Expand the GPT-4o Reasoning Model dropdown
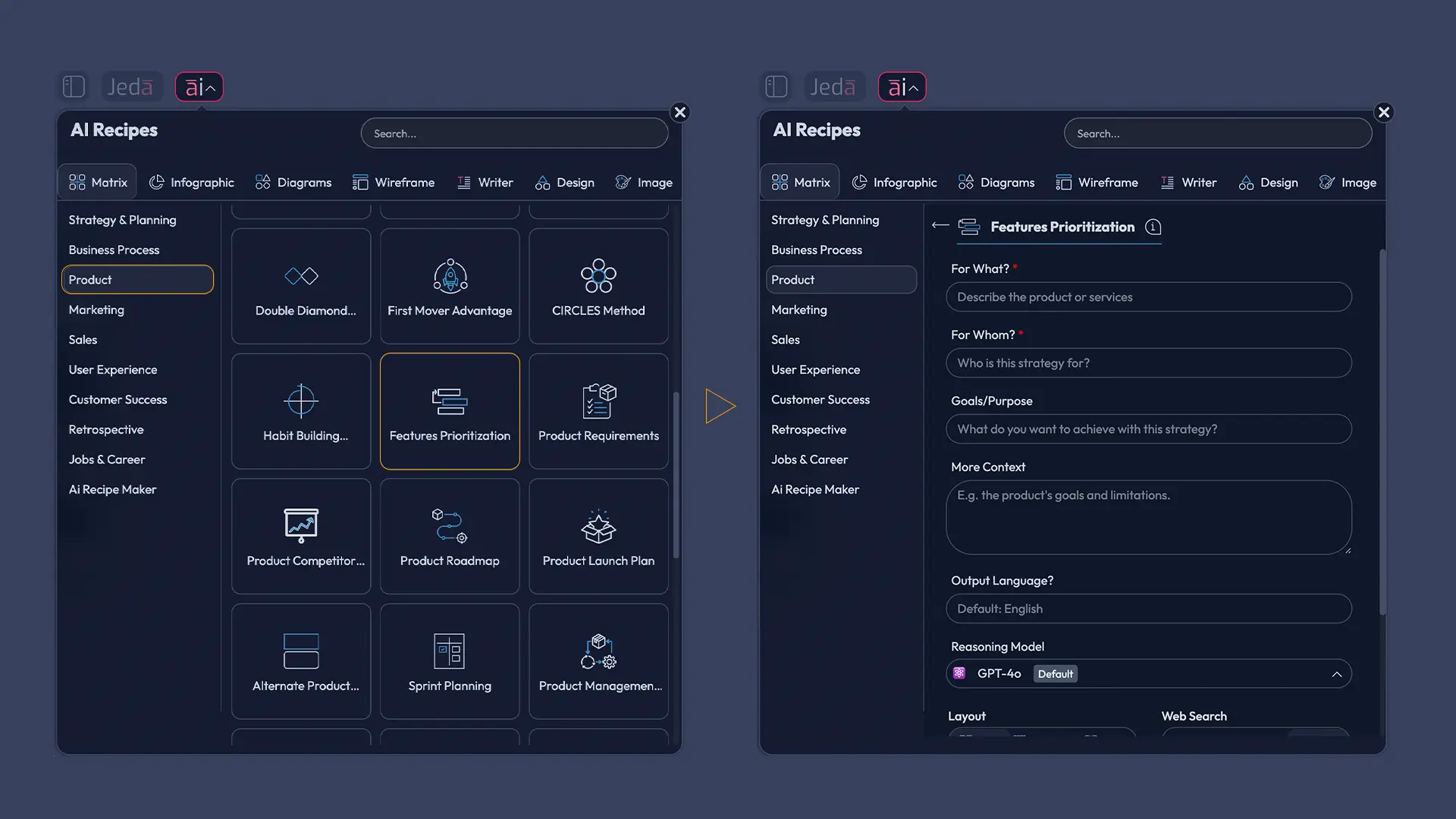1456x819 pixels. [1338, 673]
